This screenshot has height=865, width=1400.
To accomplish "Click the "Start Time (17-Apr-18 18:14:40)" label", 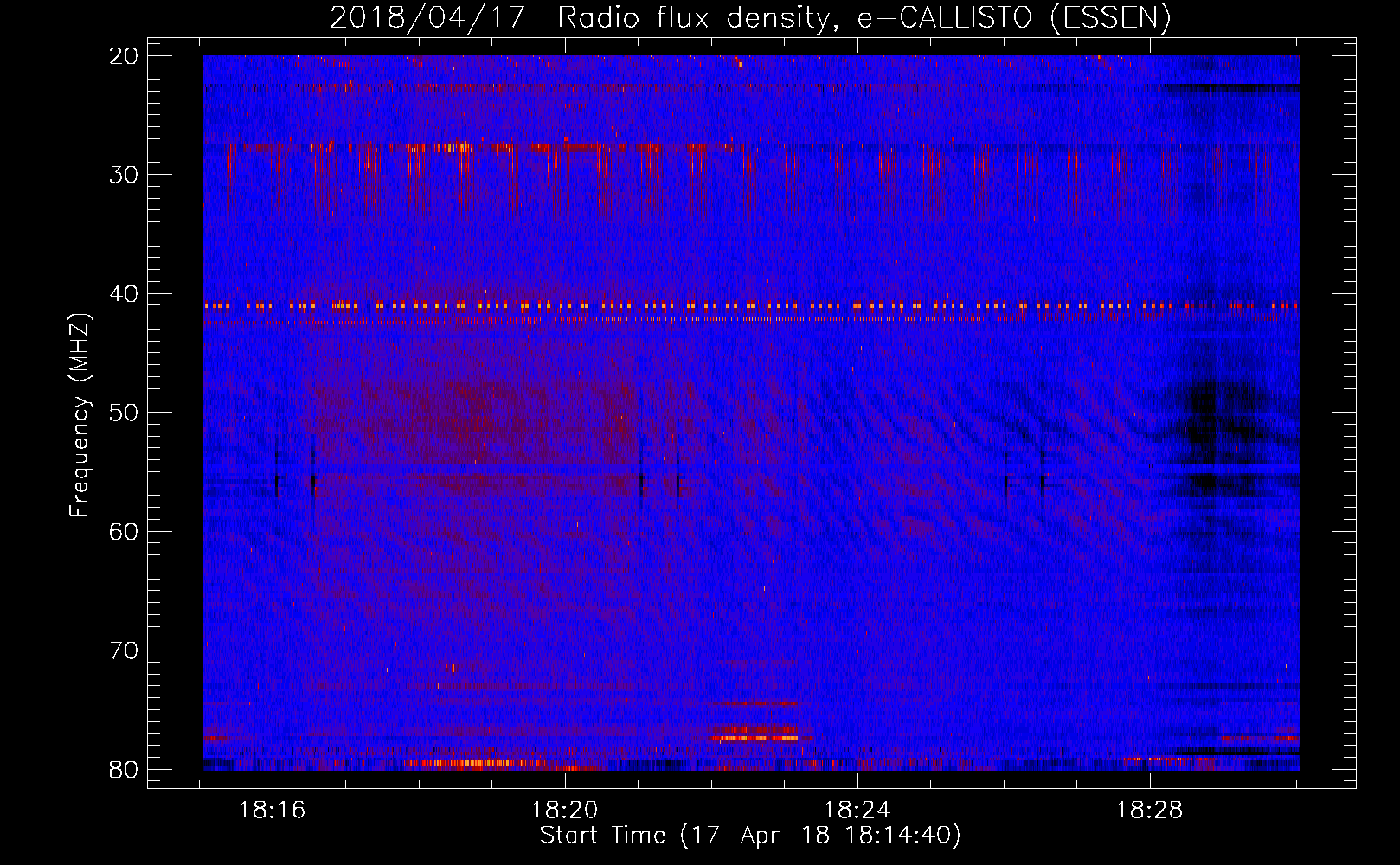I will [x=750, y=836].
